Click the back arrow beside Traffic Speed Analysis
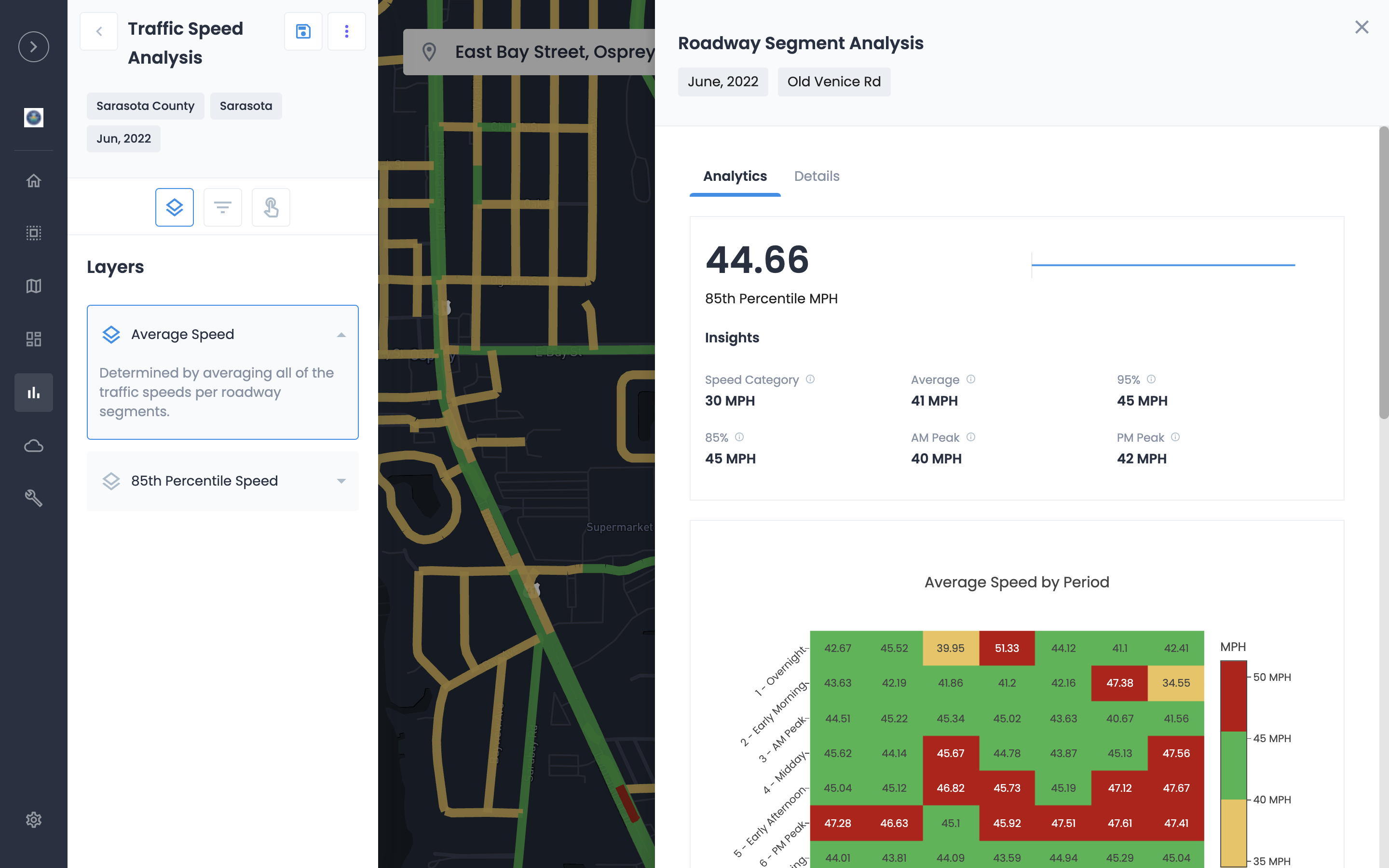The height and width of the screenshot is (868, 1389). pyautogui.click(x=99, y=31)
